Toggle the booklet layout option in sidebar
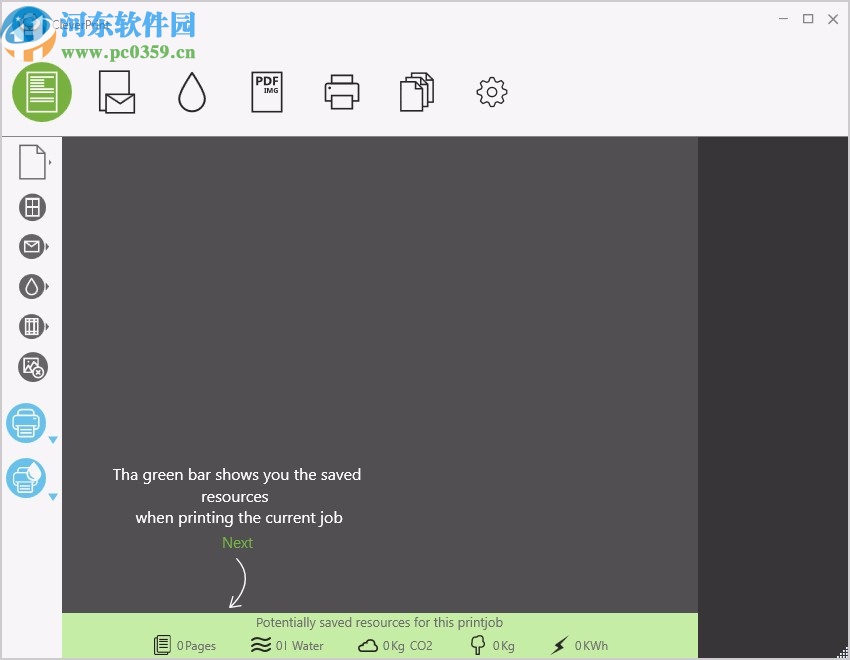 coord(33,326)
